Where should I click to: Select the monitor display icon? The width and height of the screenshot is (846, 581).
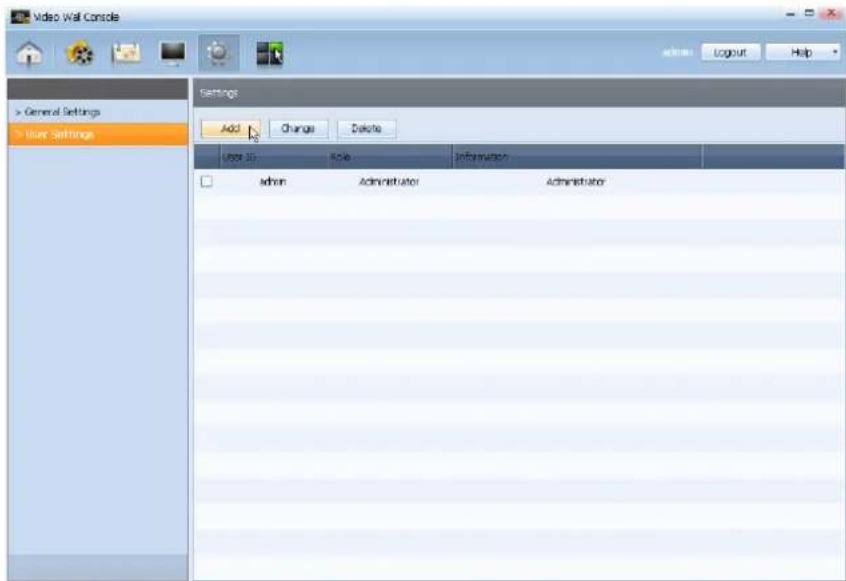173,53
